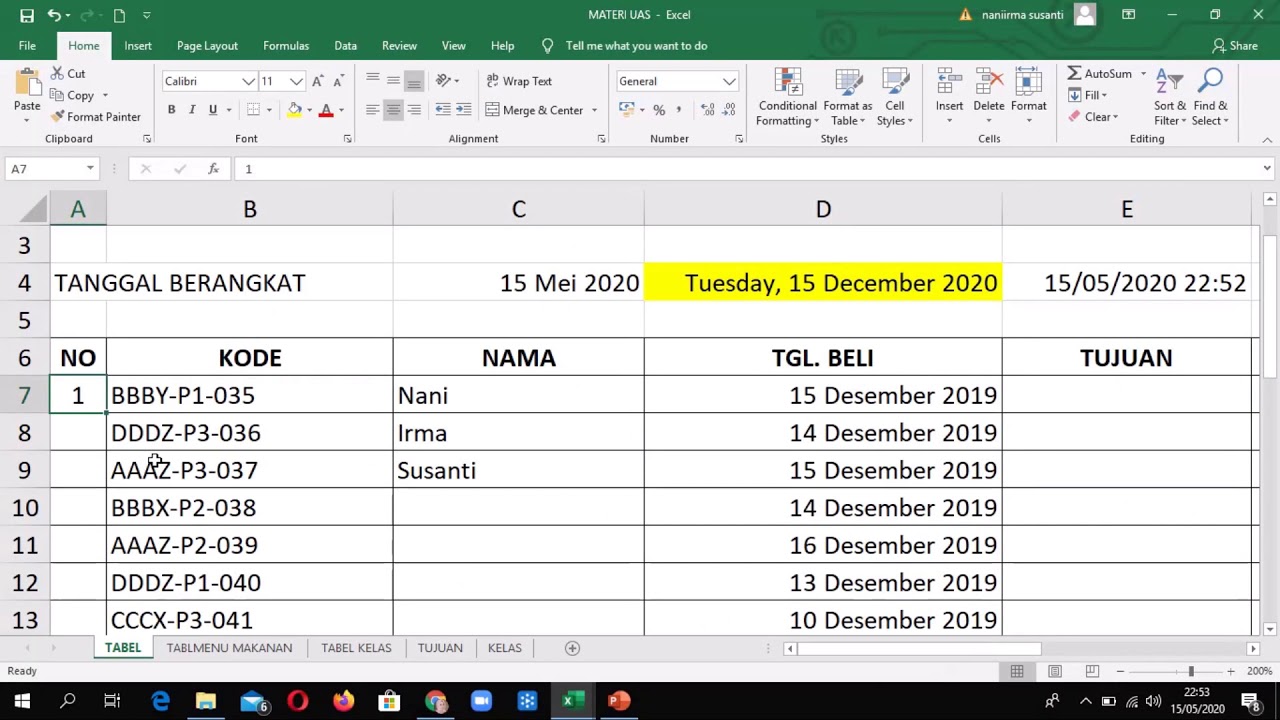This screenshot has height=720, width=1280.
Task: Click the zoom slider handle
Action: (1191, 671)
